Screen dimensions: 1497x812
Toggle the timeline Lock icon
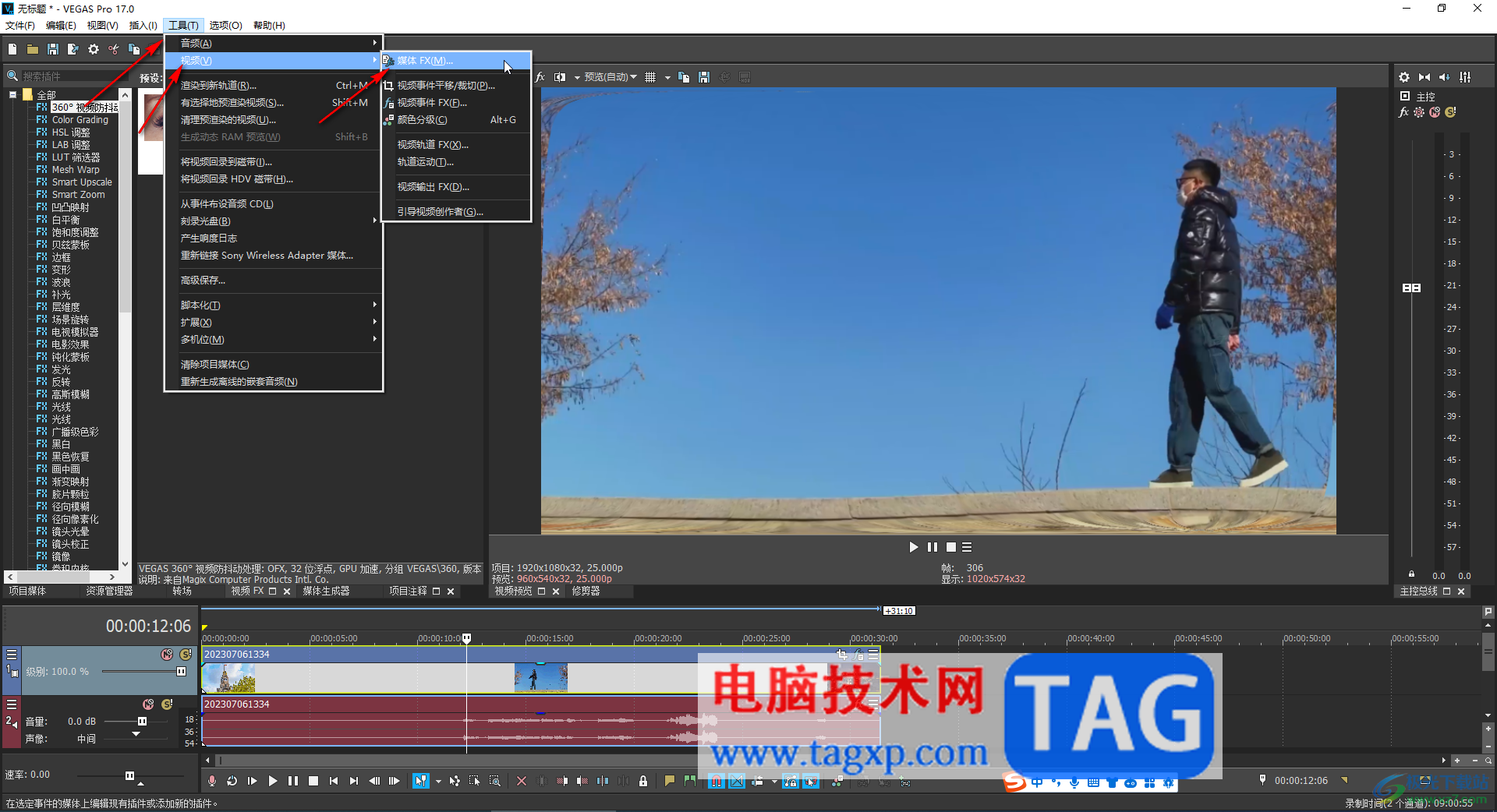pos(643,781)
